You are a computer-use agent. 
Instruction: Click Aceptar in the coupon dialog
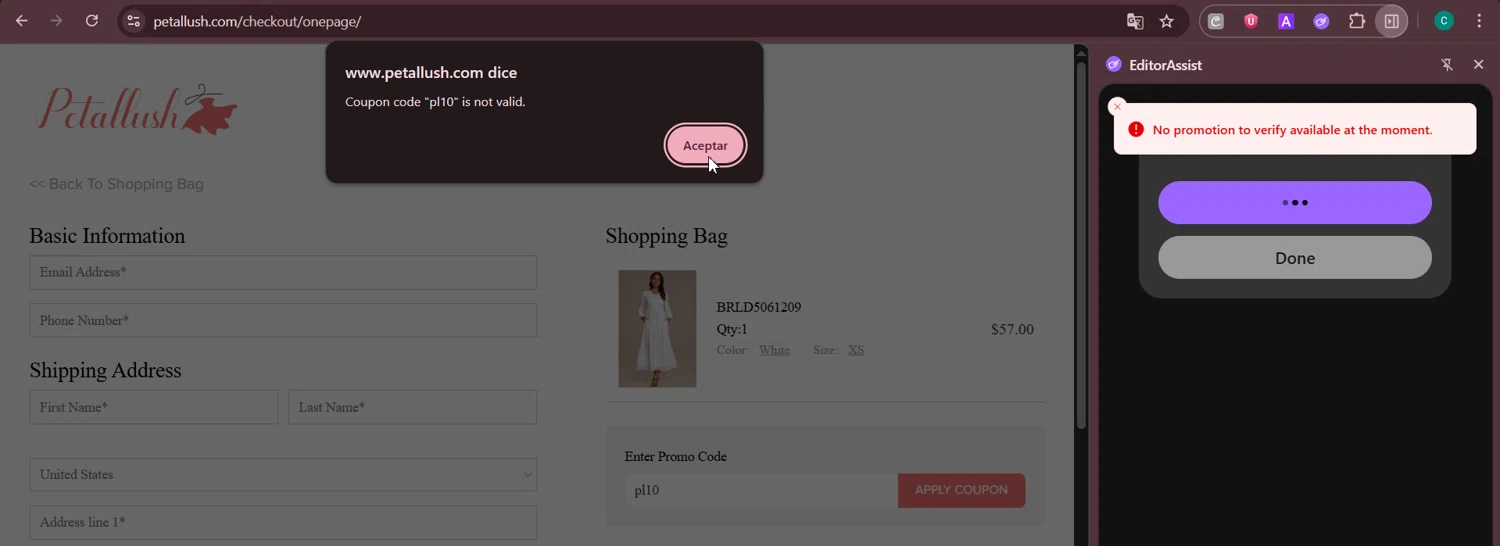click(705, 145)
